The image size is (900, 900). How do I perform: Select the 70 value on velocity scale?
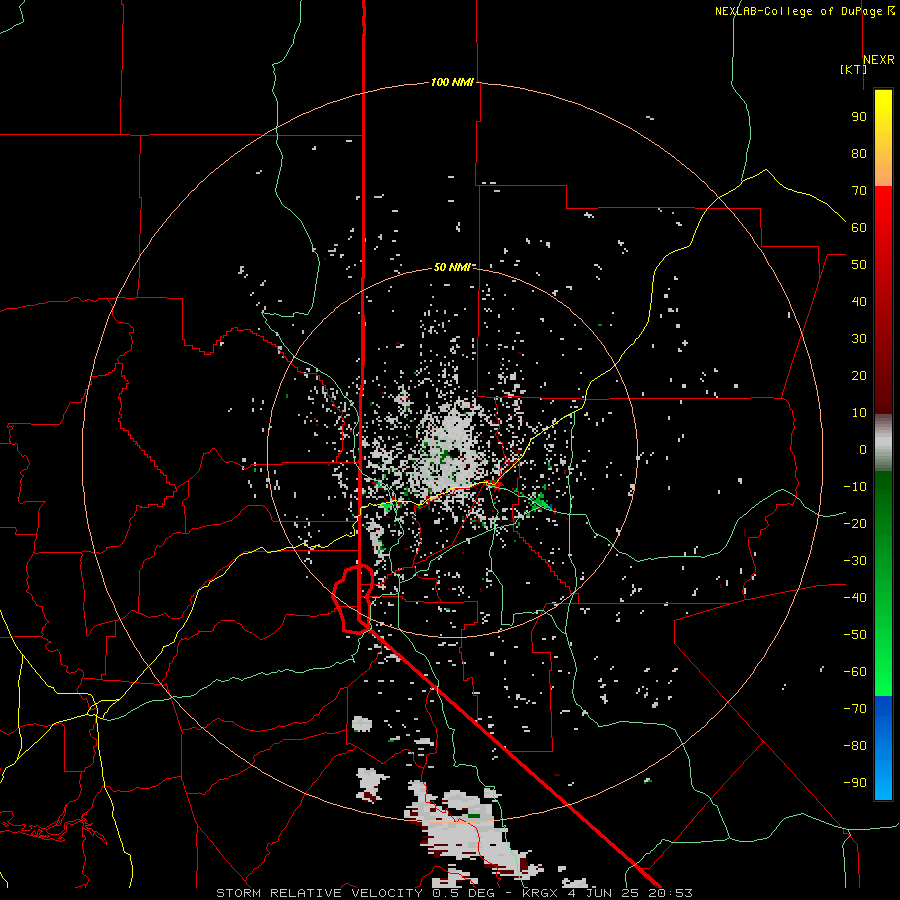pos(859,191)
